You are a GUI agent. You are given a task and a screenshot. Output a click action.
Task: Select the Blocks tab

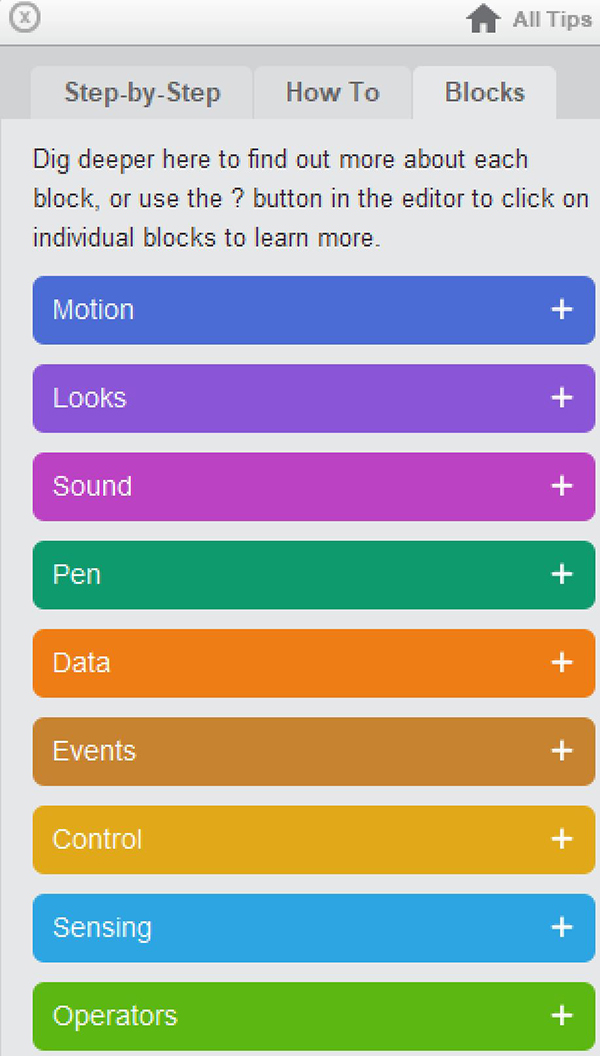coord(485,92)
